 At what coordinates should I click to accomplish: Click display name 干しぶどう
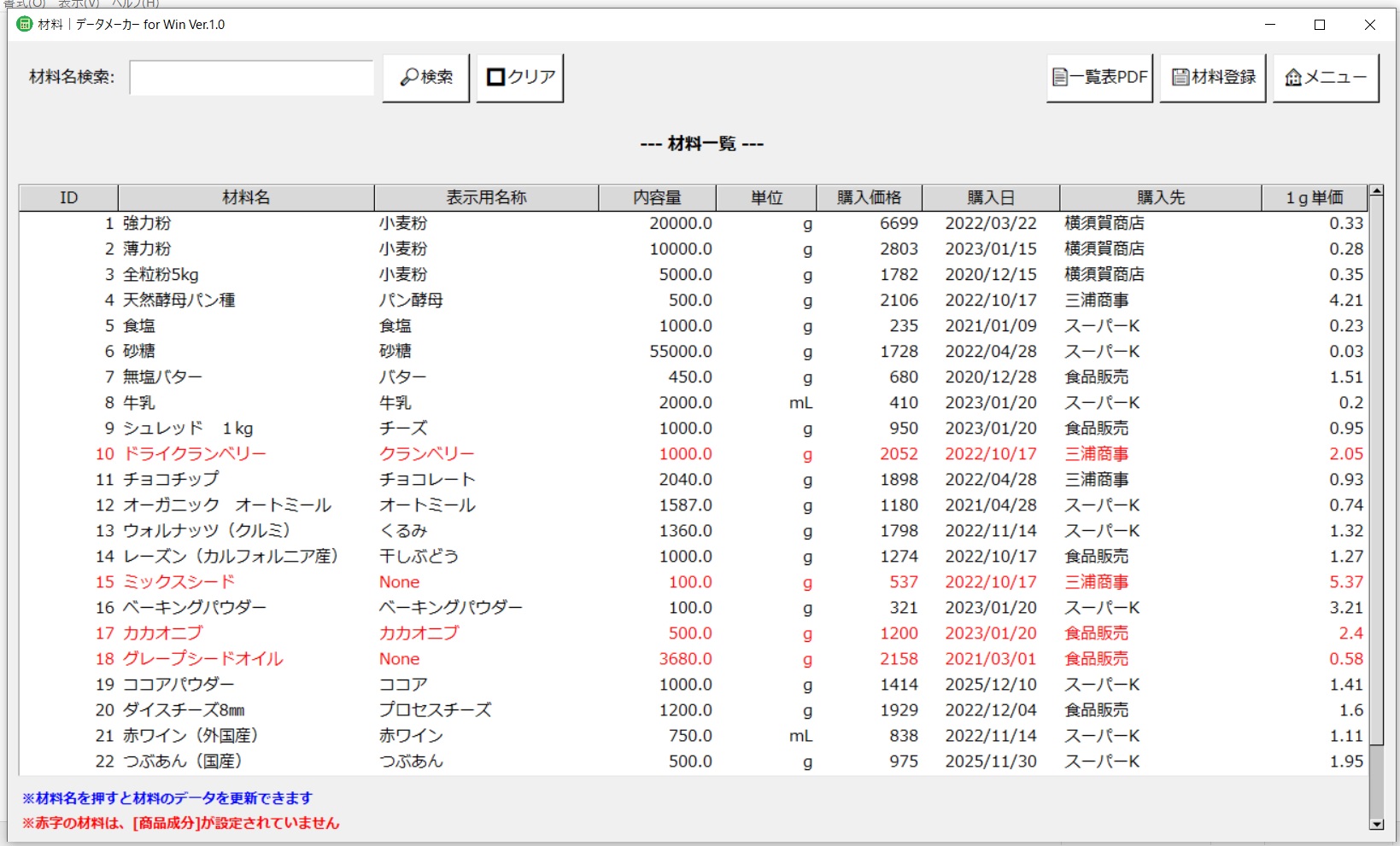(419, 557)
